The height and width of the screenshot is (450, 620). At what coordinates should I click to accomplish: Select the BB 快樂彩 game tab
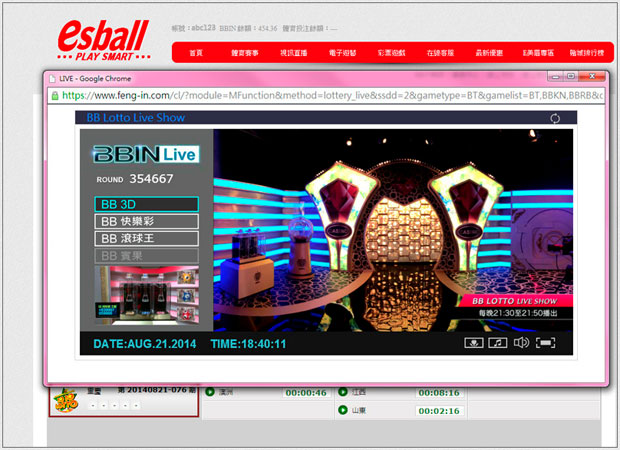coord(147,221)
